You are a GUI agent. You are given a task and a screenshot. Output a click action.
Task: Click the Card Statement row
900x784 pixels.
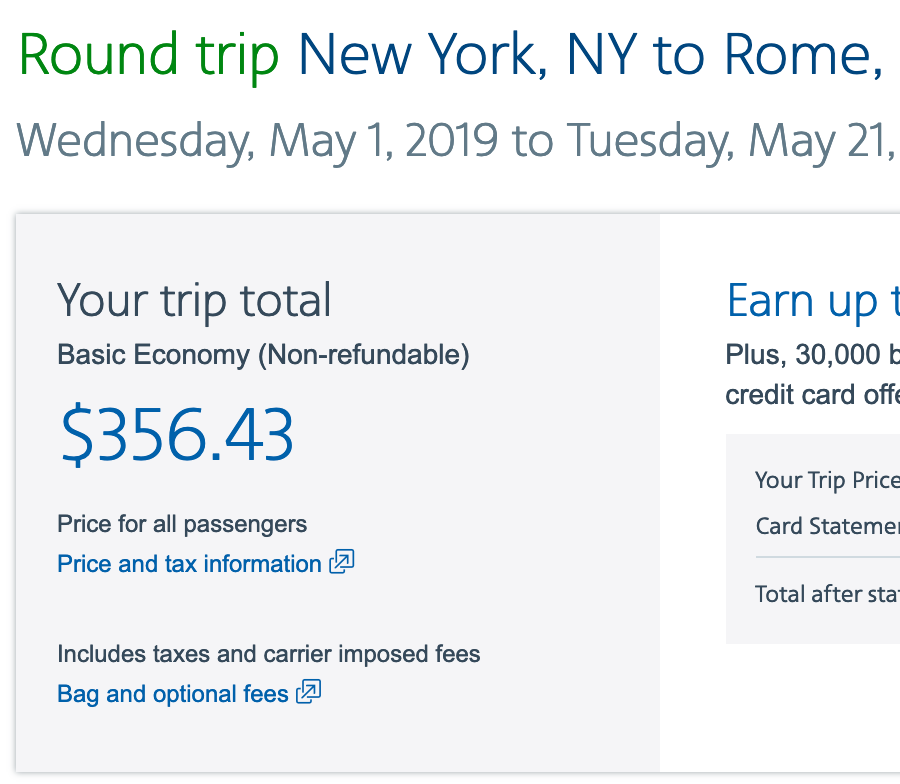[826, 526]
